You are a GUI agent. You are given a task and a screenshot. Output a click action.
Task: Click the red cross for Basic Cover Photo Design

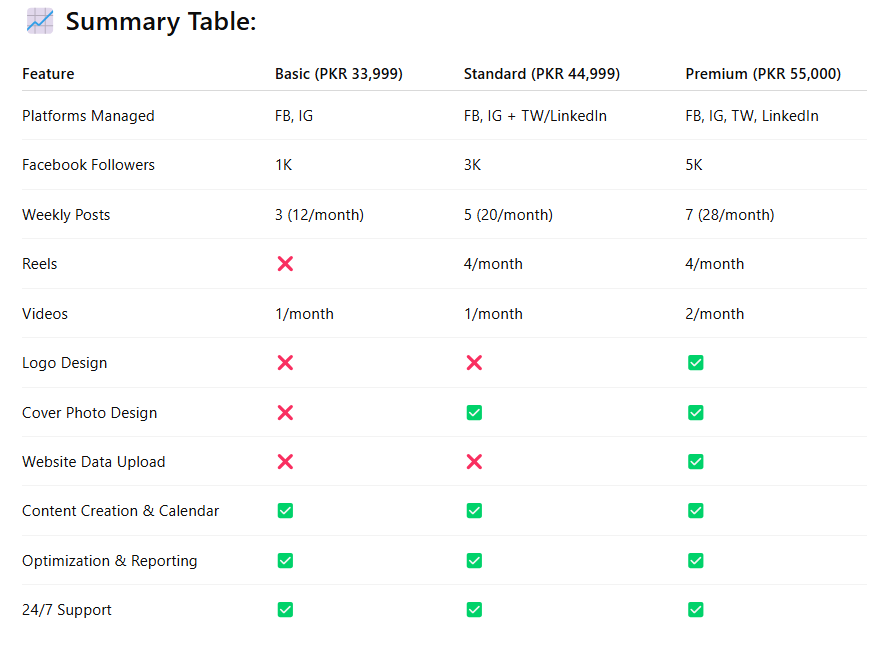(285, 412)
